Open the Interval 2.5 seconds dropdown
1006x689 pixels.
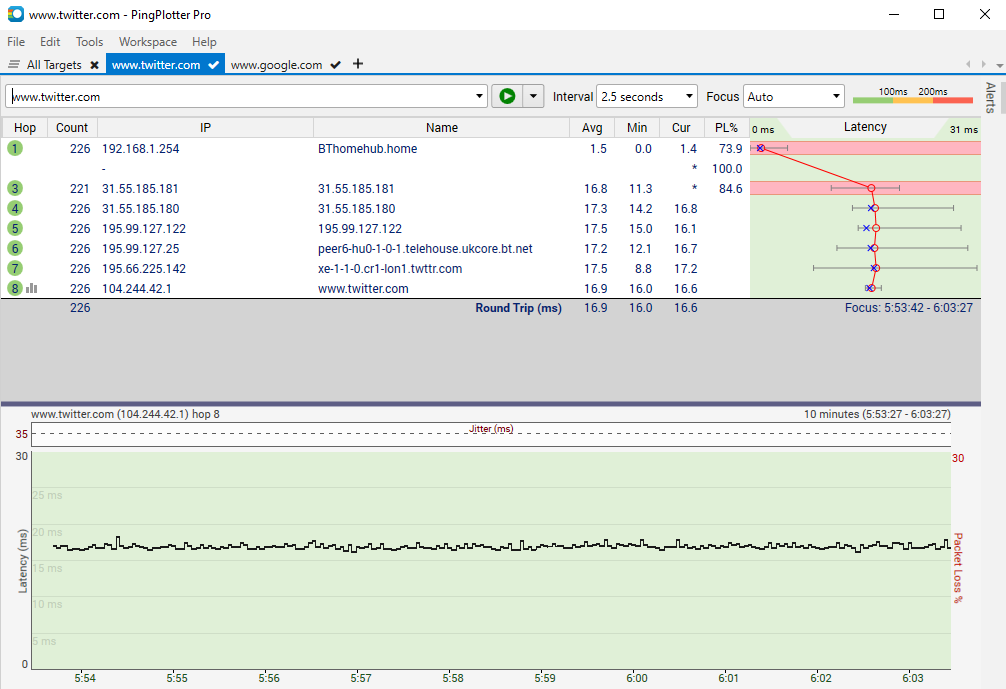point(646,97)
